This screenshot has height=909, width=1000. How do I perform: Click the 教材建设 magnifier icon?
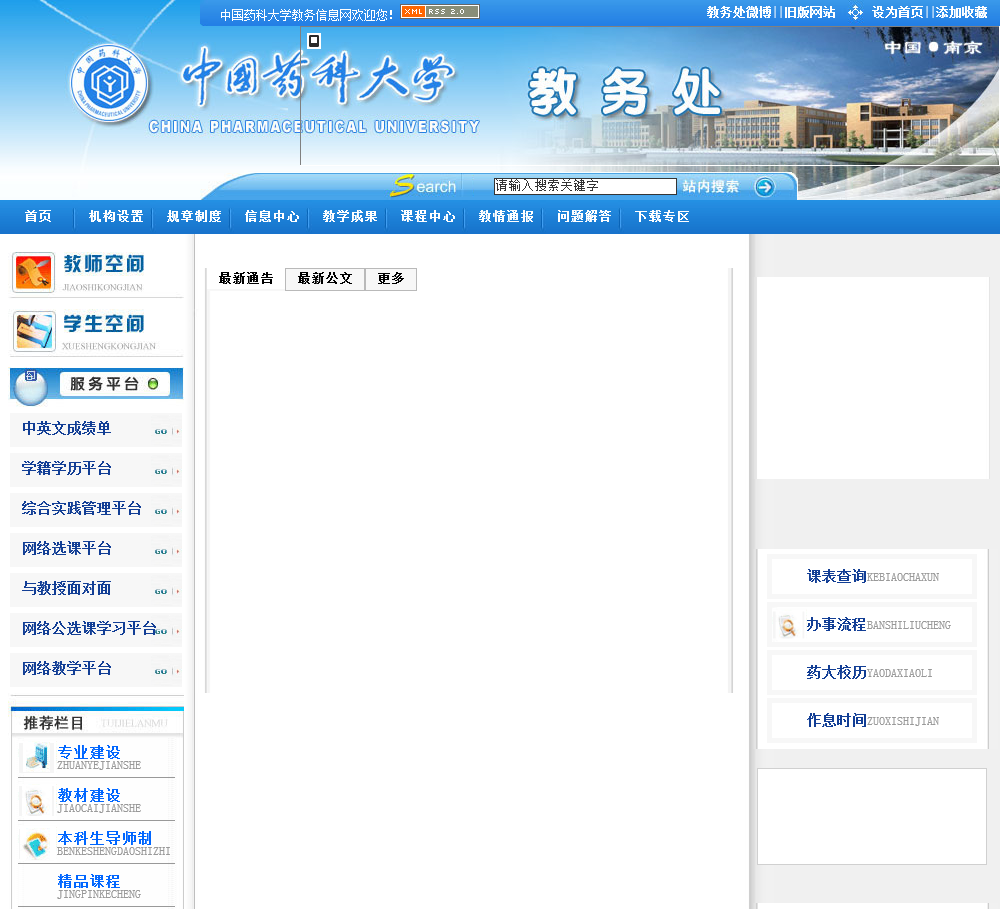pyautogui.click(x=36, y=801)
